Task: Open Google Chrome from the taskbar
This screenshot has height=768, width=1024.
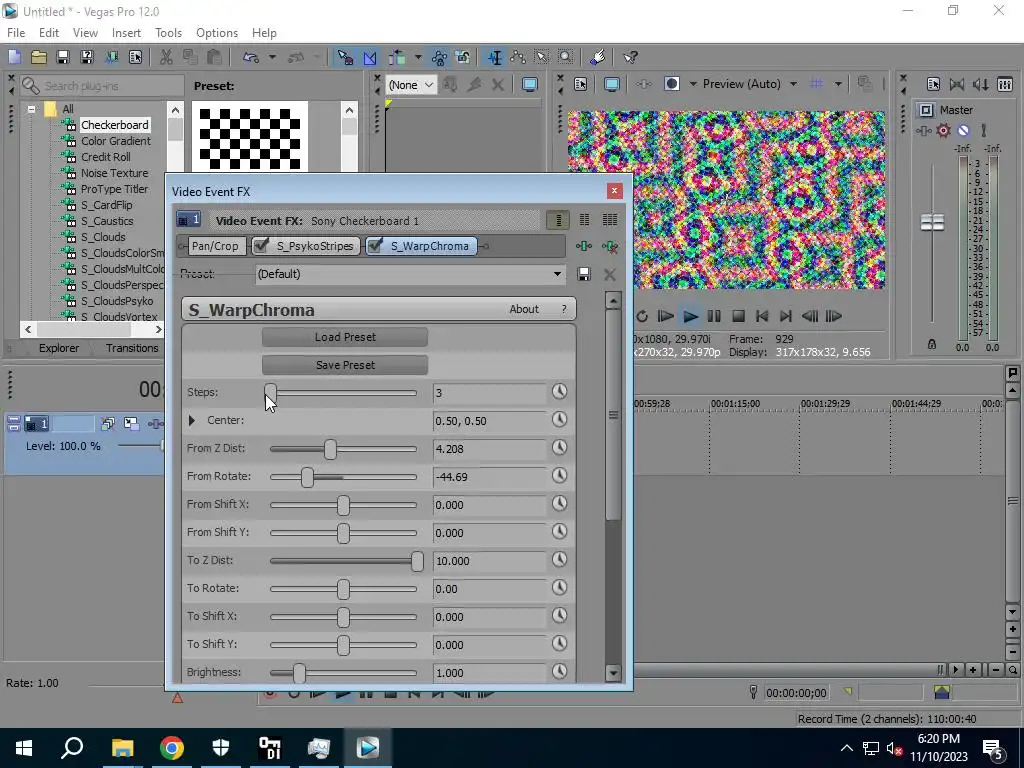Action: pos(172,748)
